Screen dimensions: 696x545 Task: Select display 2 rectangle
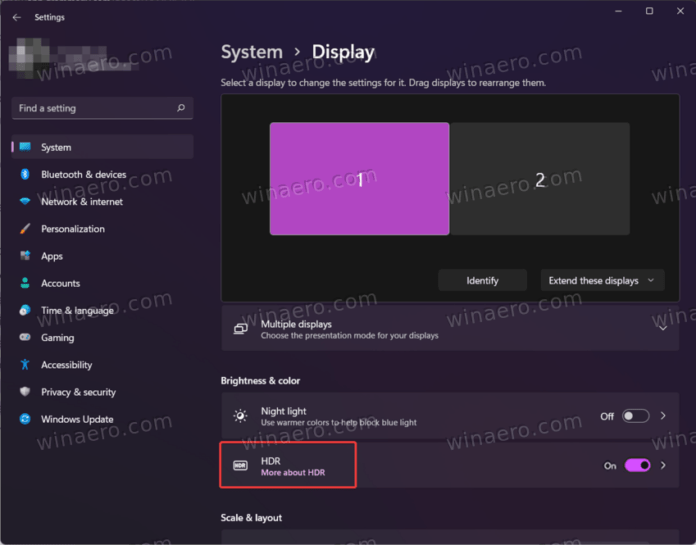(x=540, y=179)
